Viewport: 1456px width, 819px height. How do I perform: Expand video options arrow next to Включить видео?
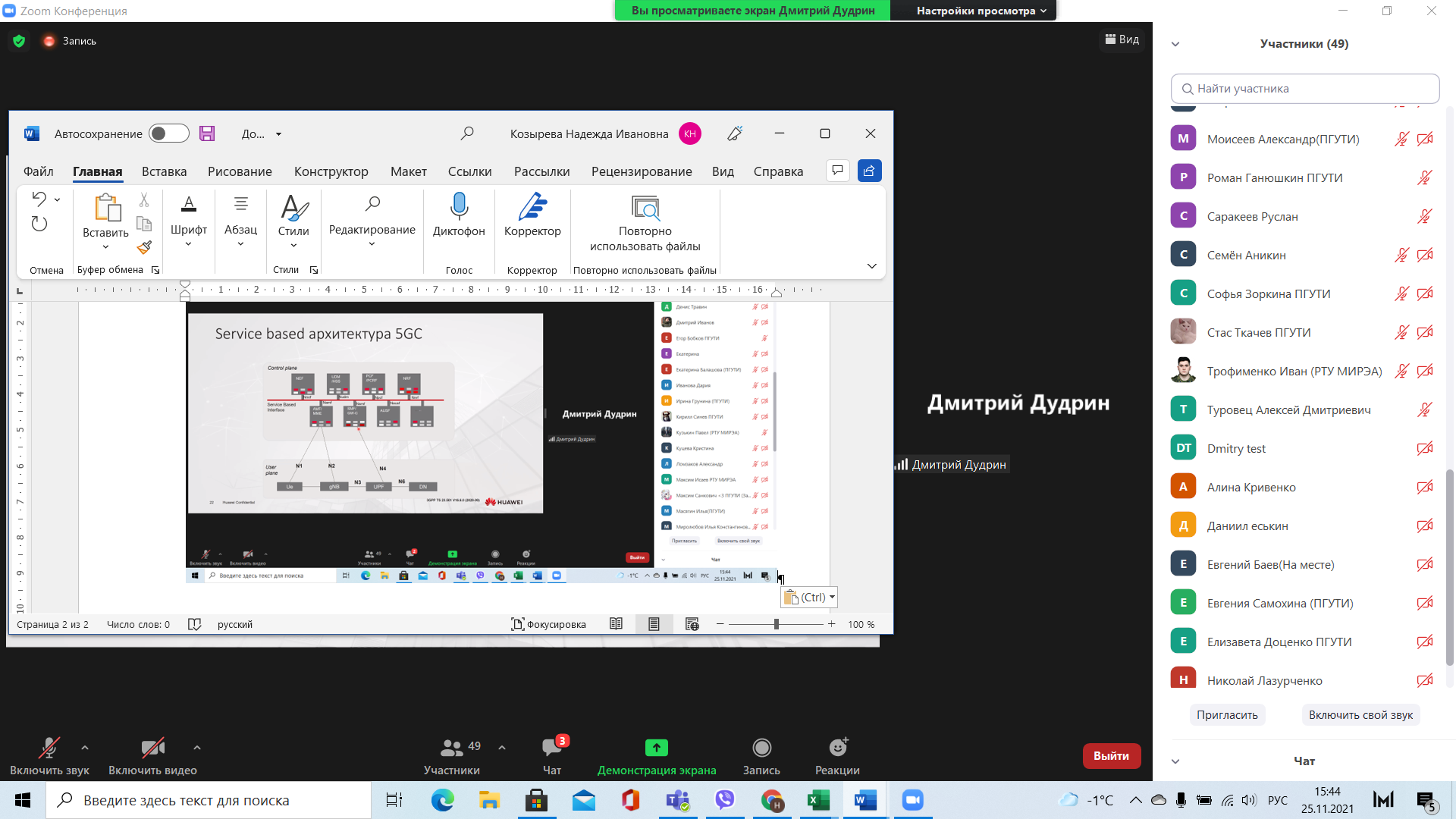click(x=197, y=748)
